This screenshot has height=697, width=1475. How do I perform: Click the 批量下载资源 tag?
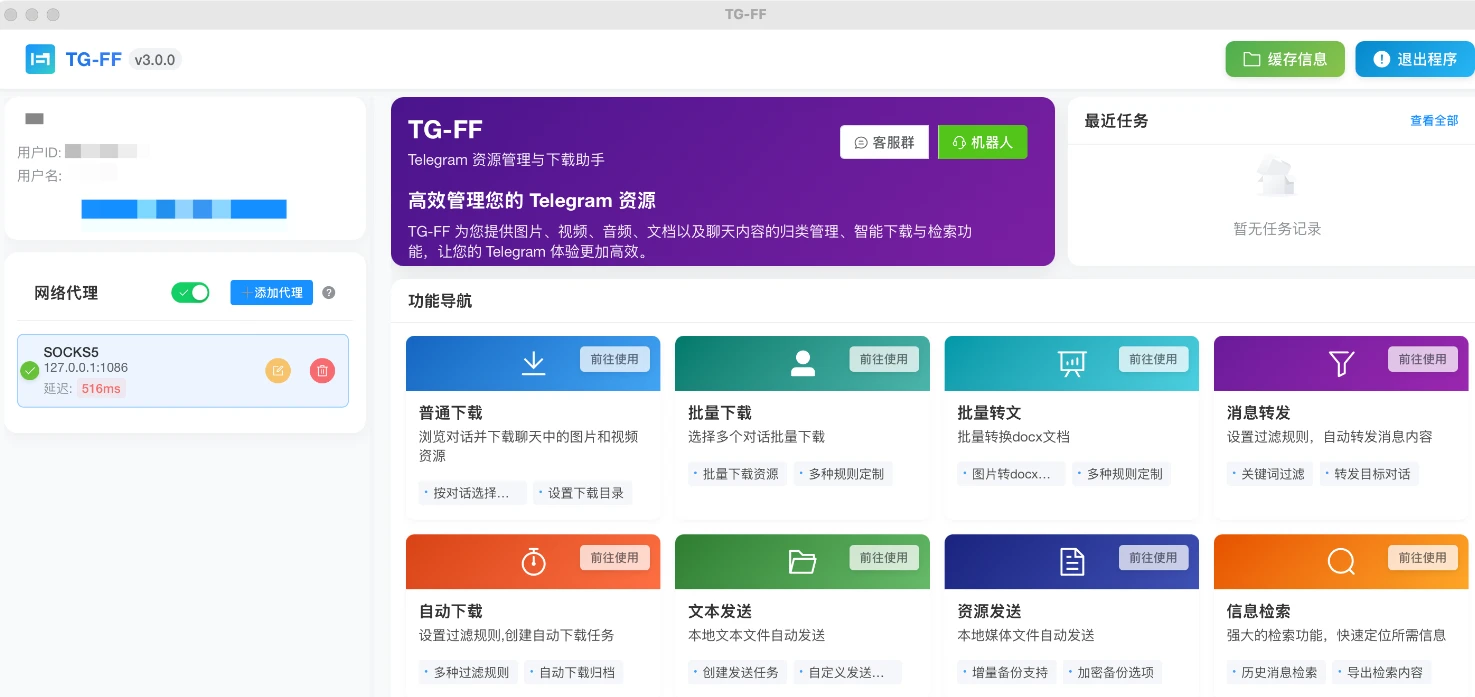coord(738,474)
